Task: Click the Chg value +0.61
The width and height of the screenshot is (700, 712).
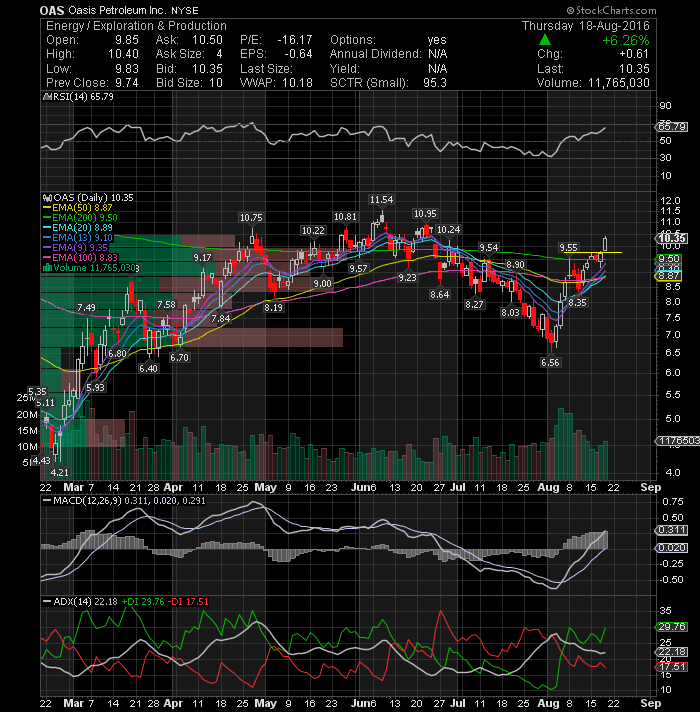Action: click(x=634, y=54)
